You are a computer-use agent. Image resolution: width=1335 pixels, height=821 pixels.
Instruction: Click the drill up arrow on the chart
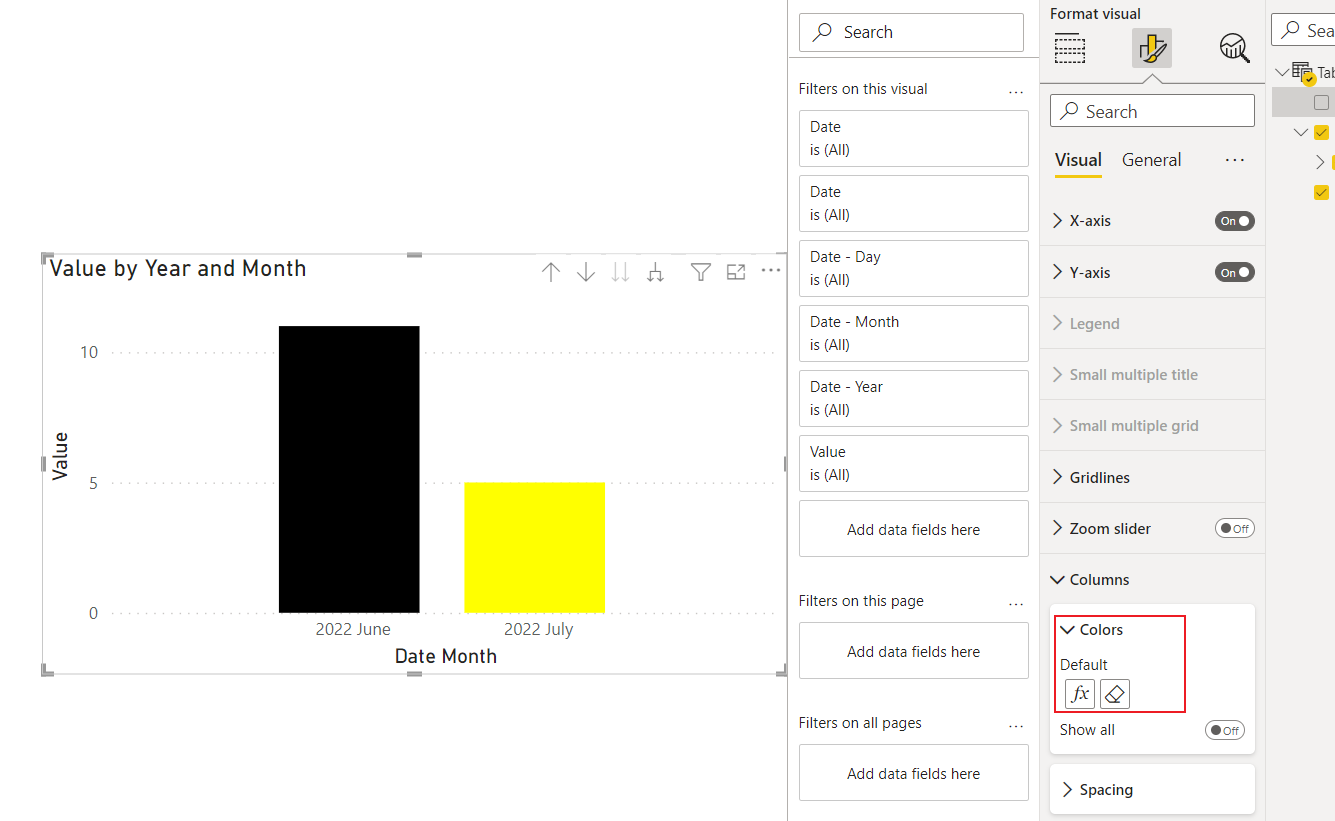coord(550,272)
